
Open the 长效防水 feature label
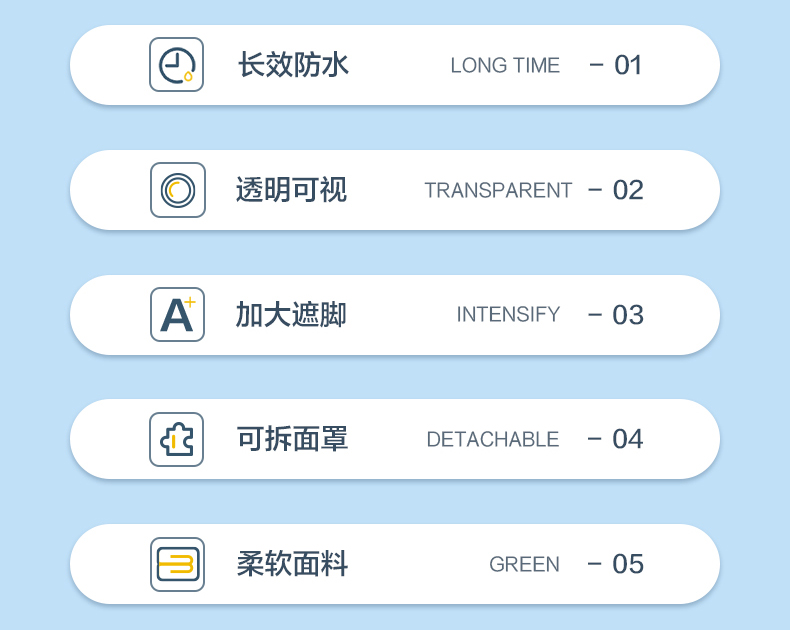[293, 65]
